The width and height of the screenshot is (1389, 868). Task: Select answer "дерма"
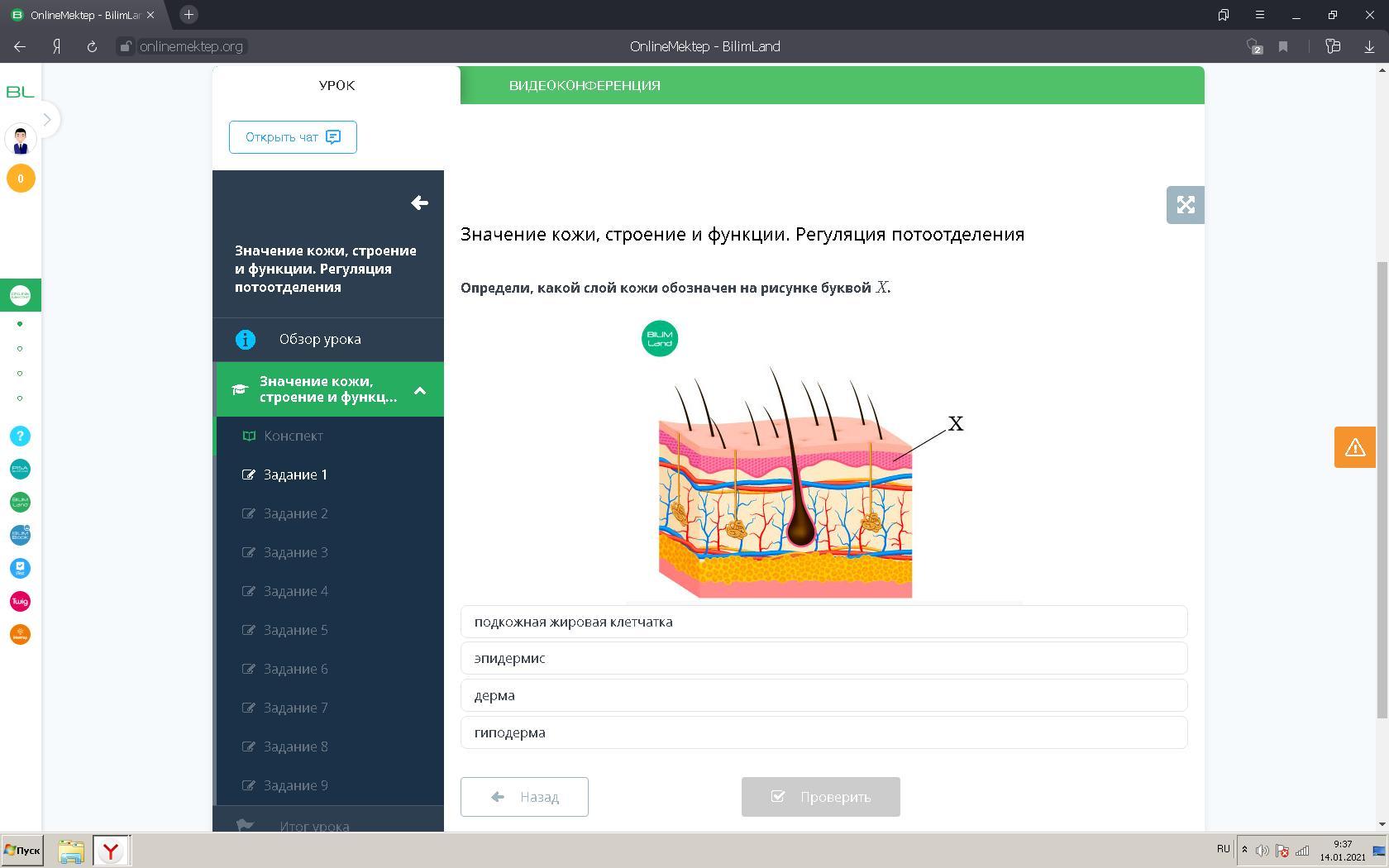823,695
